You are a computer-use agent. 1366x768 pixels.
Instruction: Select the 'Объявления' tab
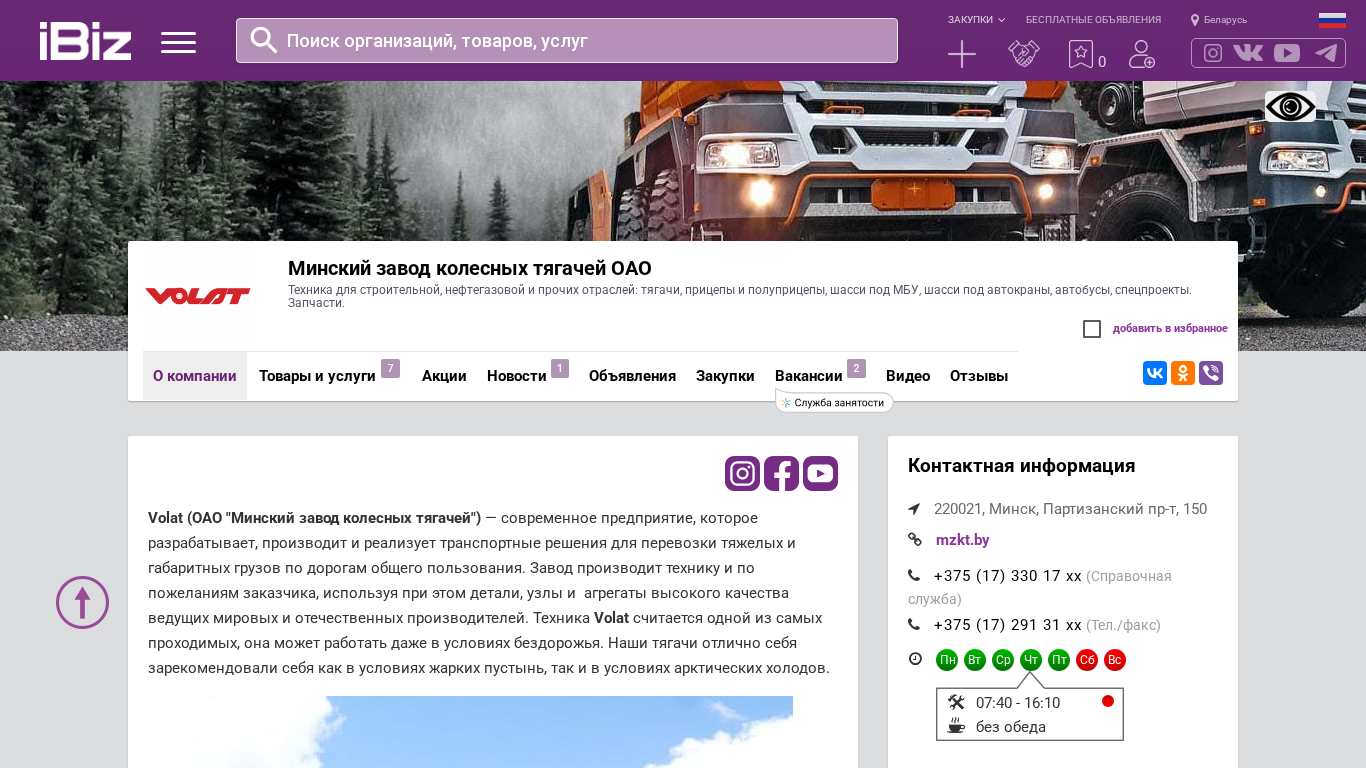[632, 376]
